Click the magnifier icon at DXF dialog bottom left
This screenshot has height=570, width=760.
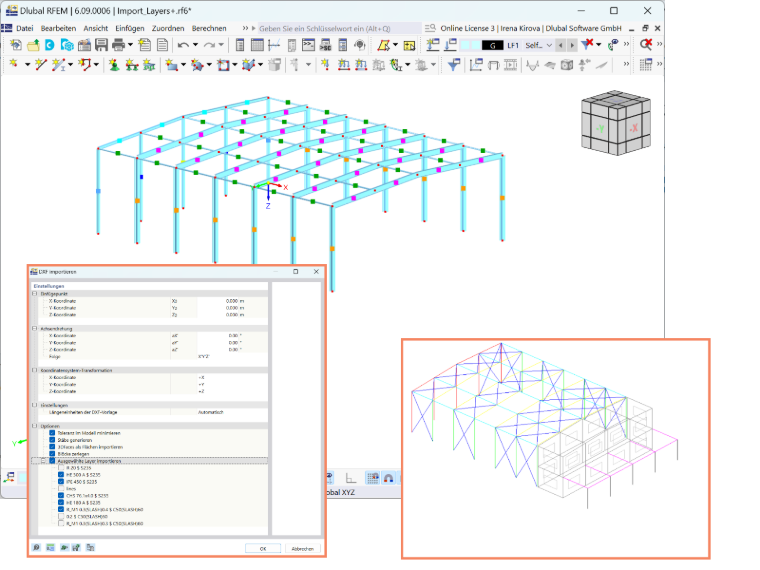[x=36, y=547]
